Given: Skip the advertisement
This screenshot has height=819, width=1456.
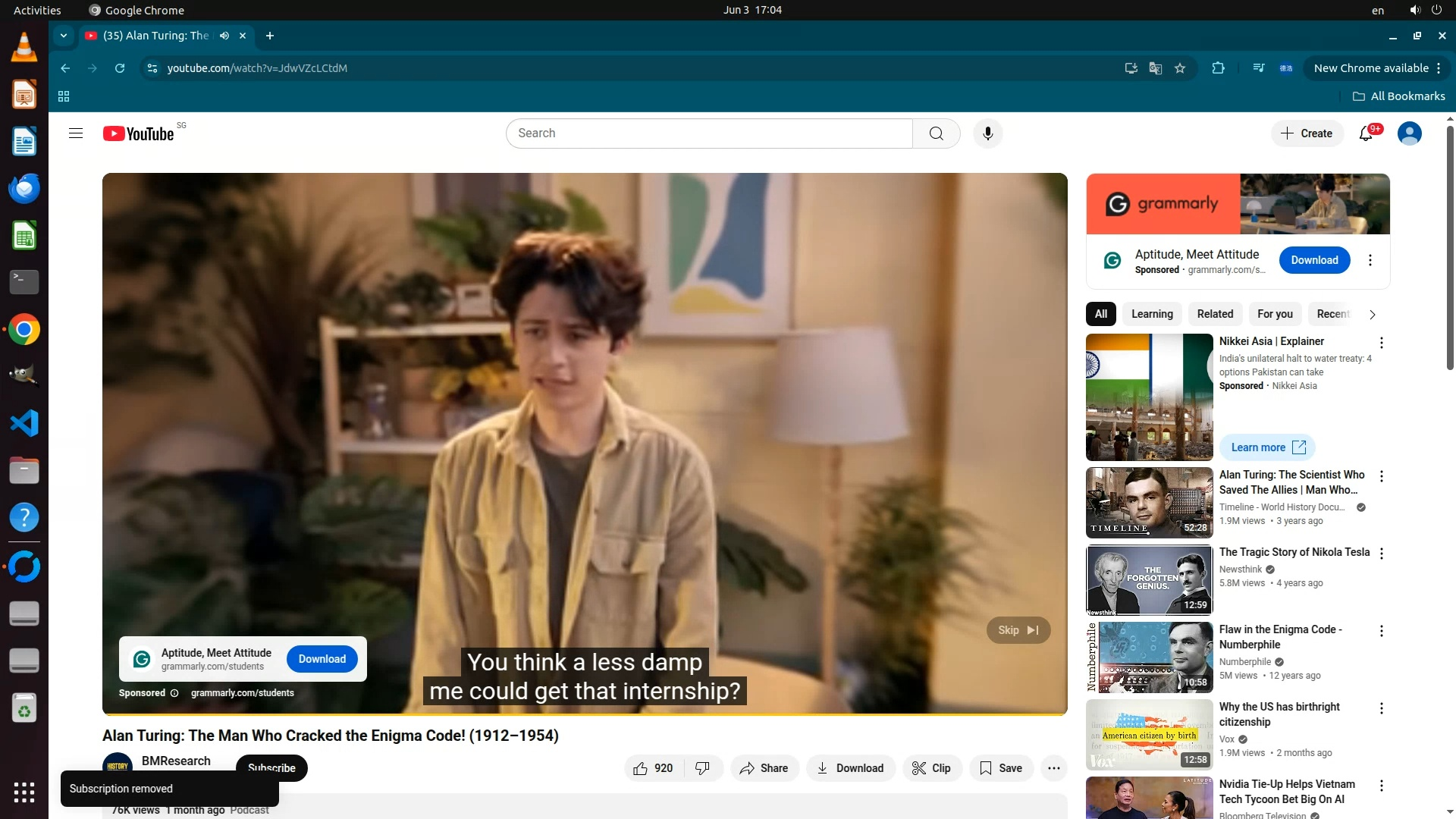Looking at the screenshot, I should click(1018, 630).
